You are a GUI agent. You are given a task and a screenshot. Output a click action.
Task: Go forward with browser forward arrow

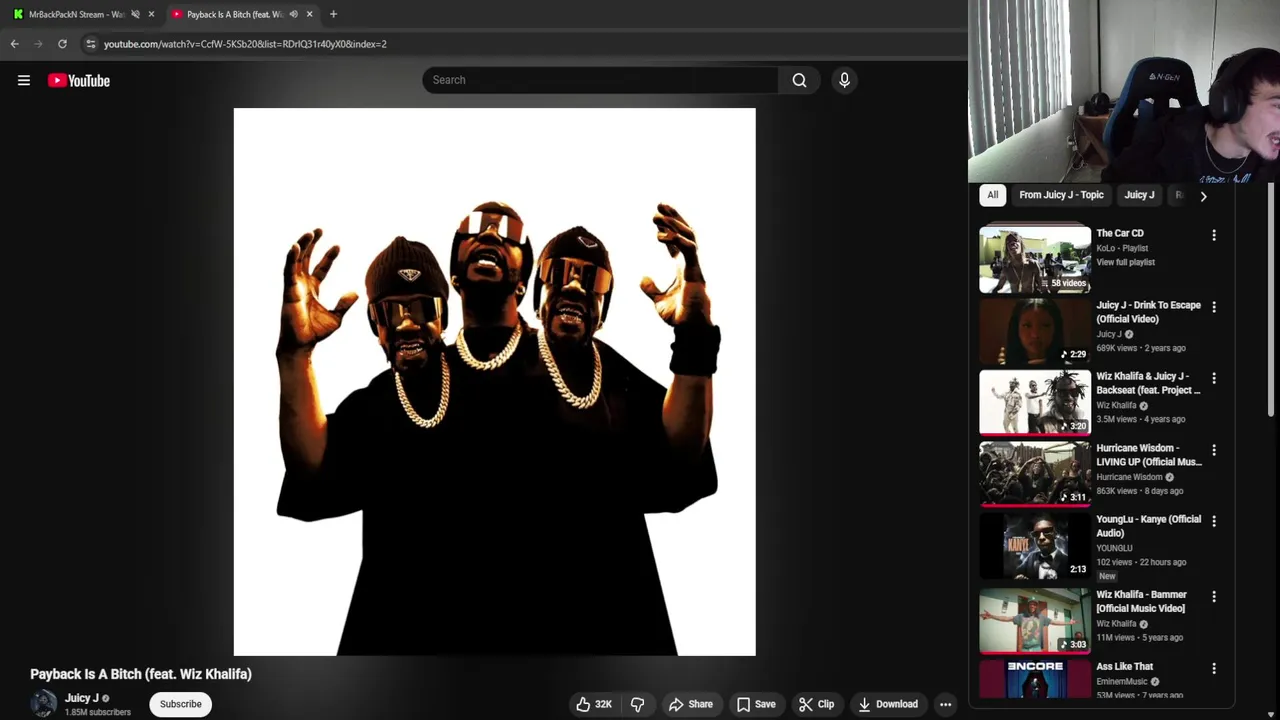pos(38,44)
